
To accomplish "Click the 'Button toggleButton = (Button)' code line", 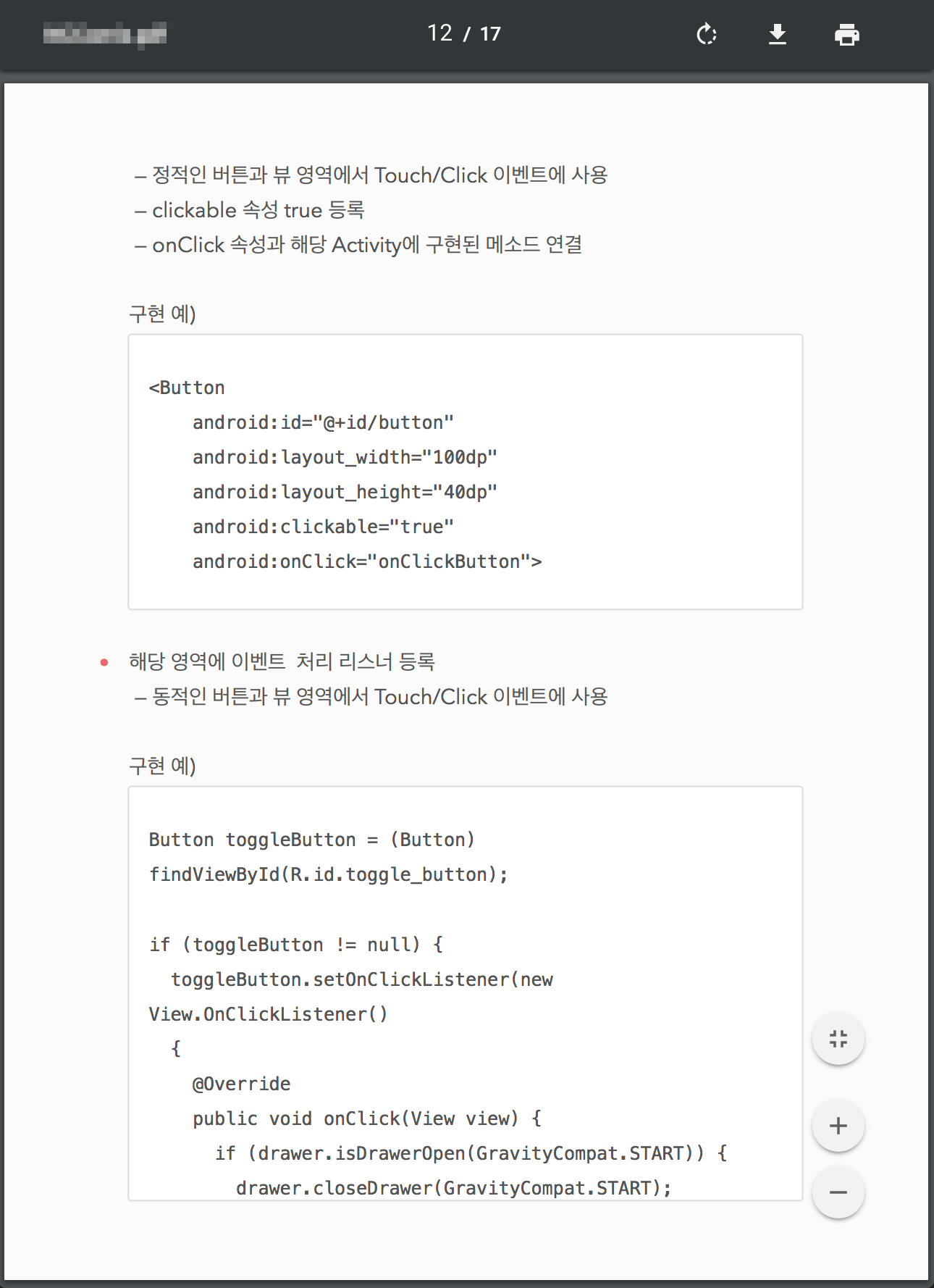I will point(311,840).
